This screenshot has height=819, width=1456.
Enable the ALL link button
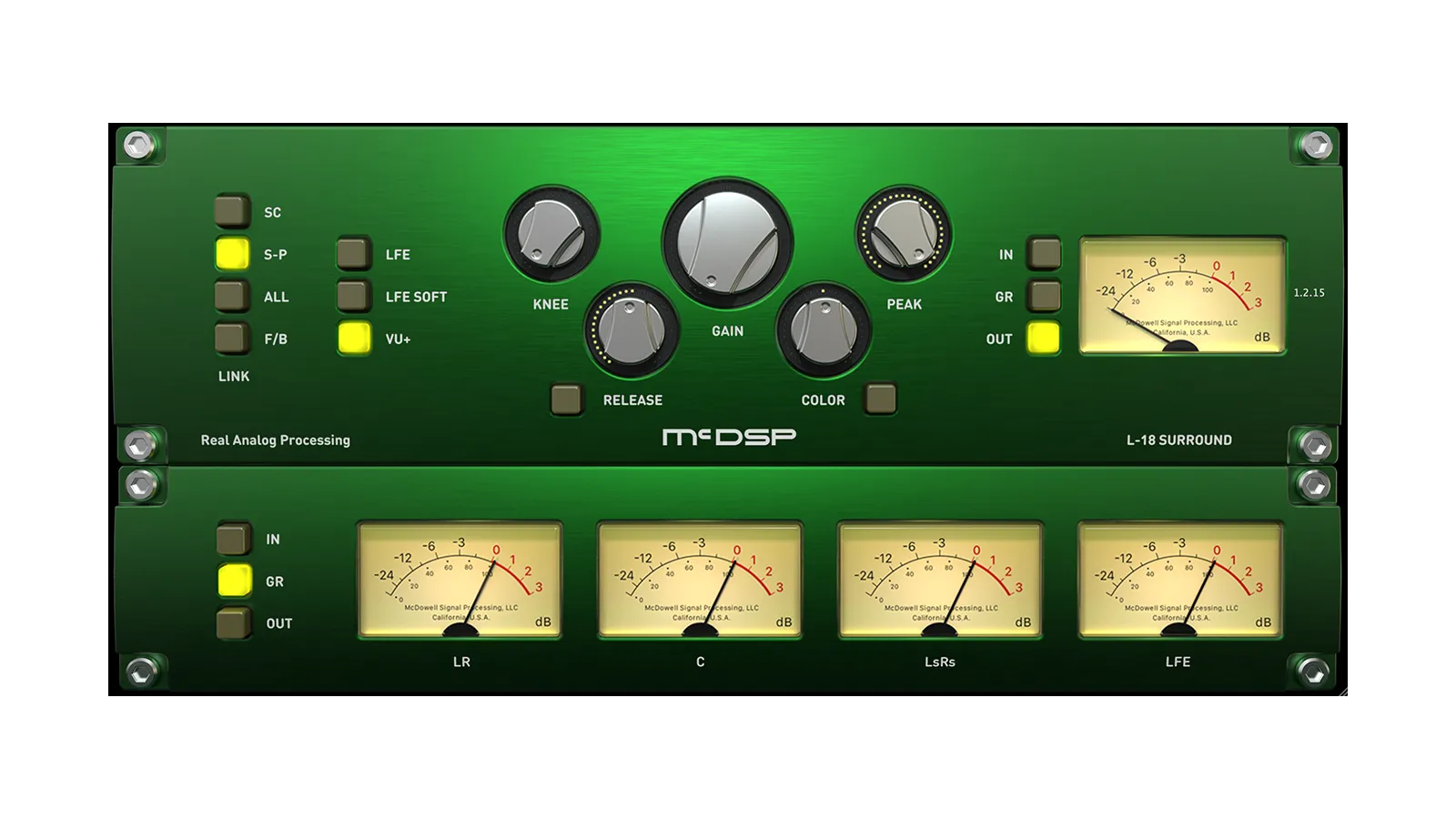(232, 296)
